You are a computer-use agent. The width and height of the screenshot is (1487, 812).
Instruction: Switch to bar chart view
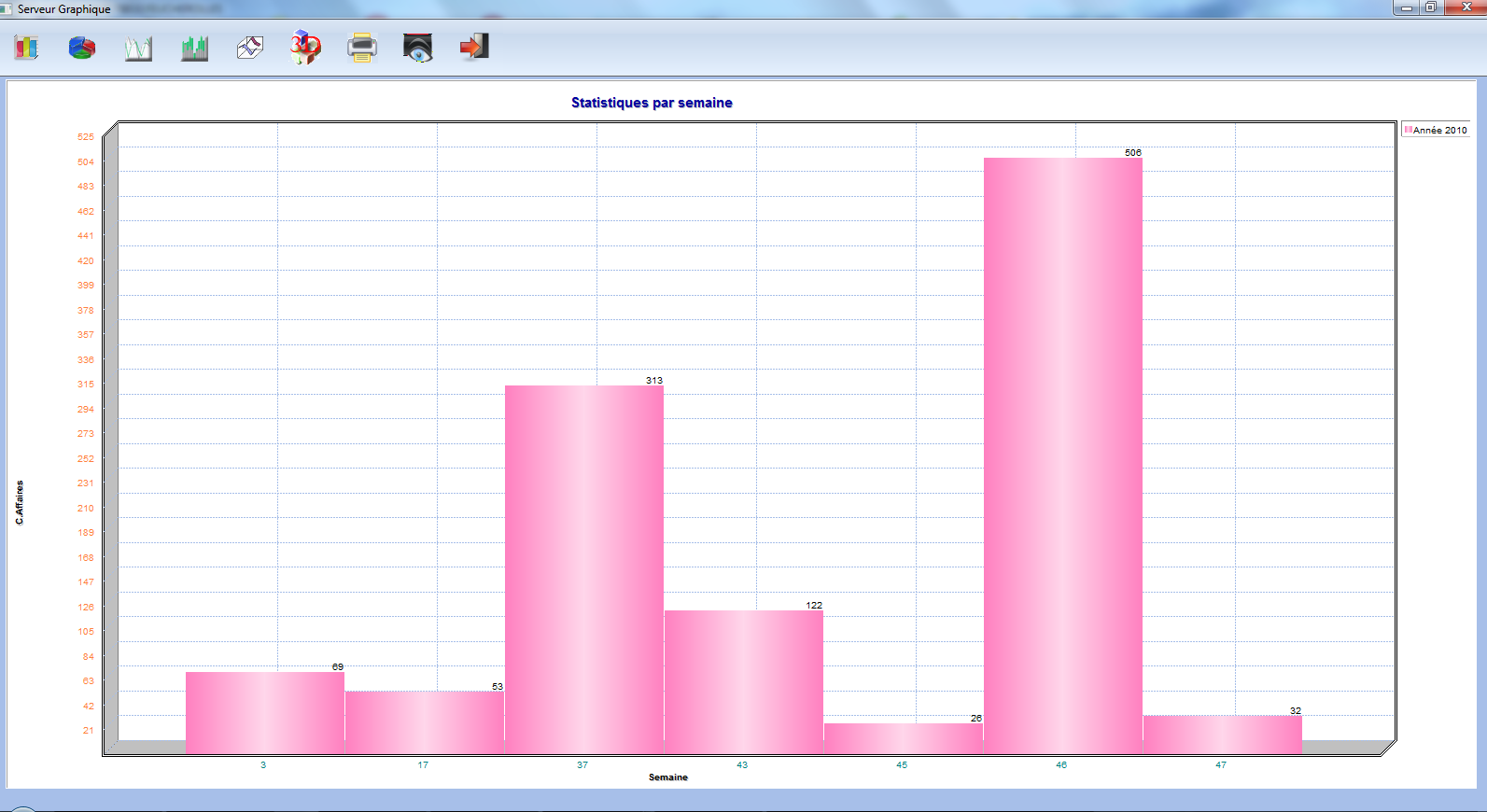(x=26, y=48)
